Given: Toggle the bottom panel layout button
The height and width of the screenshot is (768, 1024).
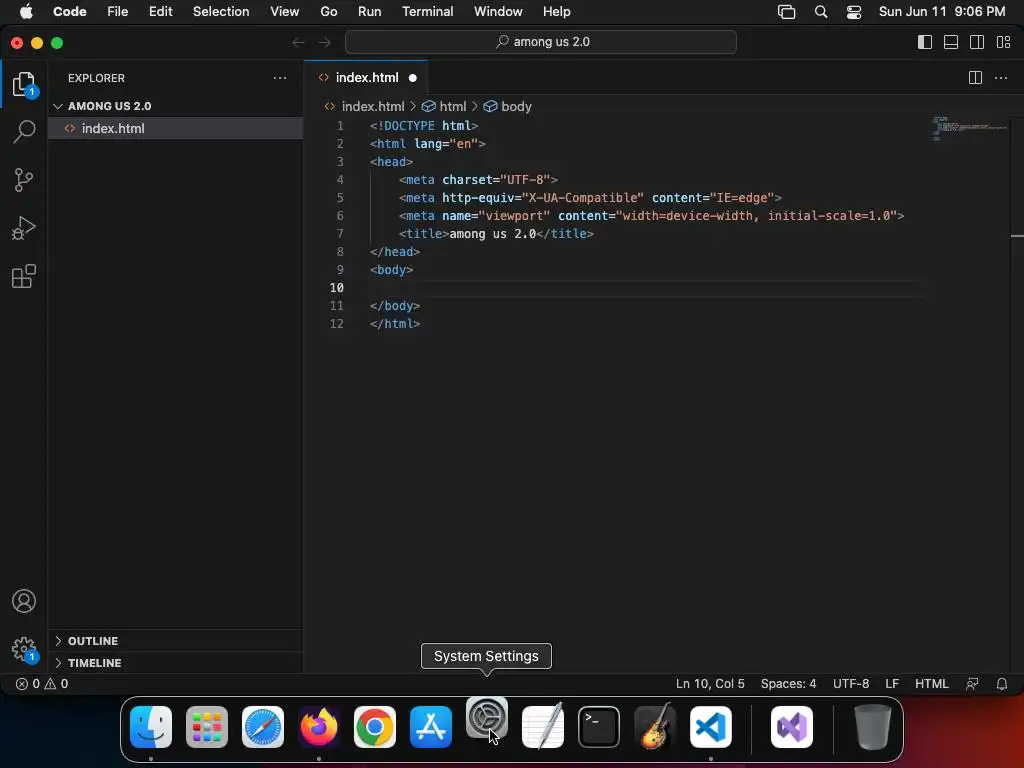Looking at the screenshot, I should (x=951, y=42).
